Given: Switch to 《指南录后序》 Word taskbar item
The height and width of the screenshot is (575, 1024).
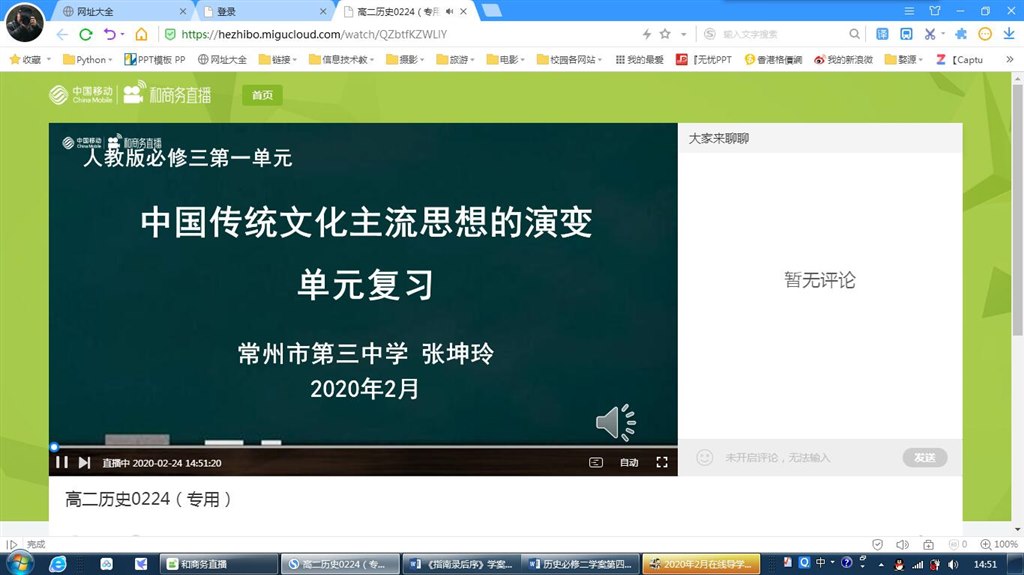Looking at the screenshot, I should click(462, 564).
